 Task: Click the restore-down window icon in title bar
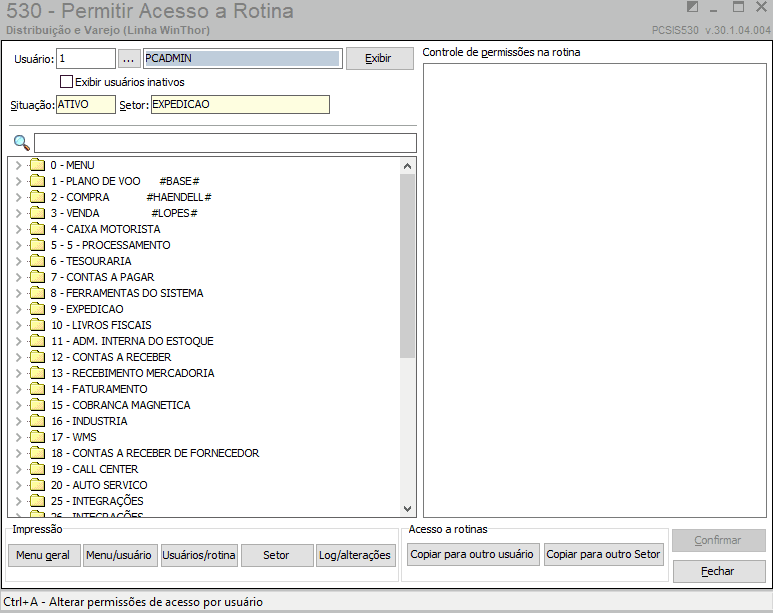[x=692, y=7]
